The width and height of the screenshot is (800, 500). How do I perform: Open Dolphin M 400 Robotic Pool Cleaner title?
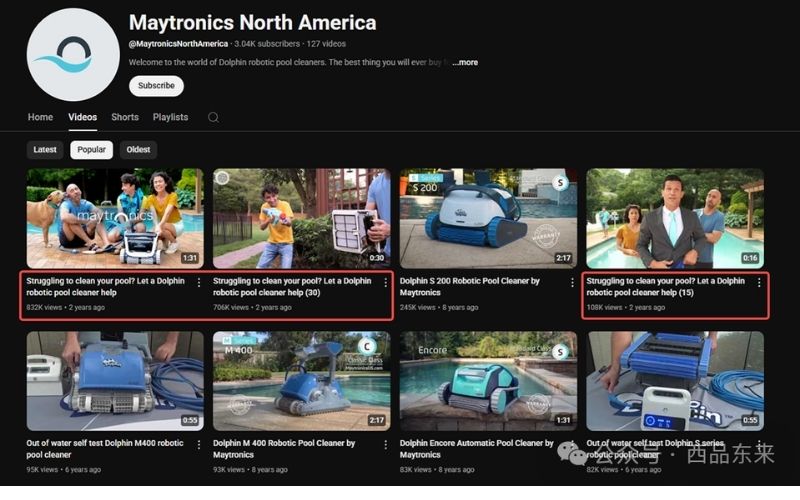coord(284,449)
